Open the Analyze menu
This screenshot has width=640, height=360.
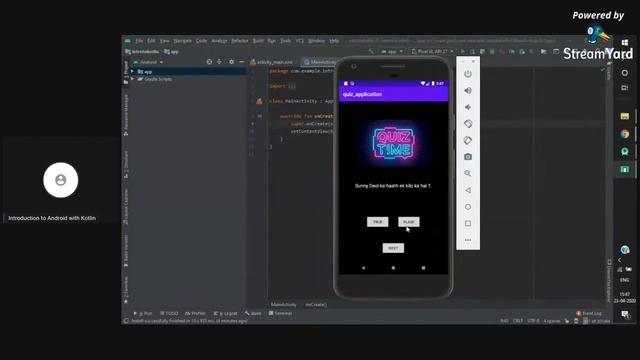219,41
